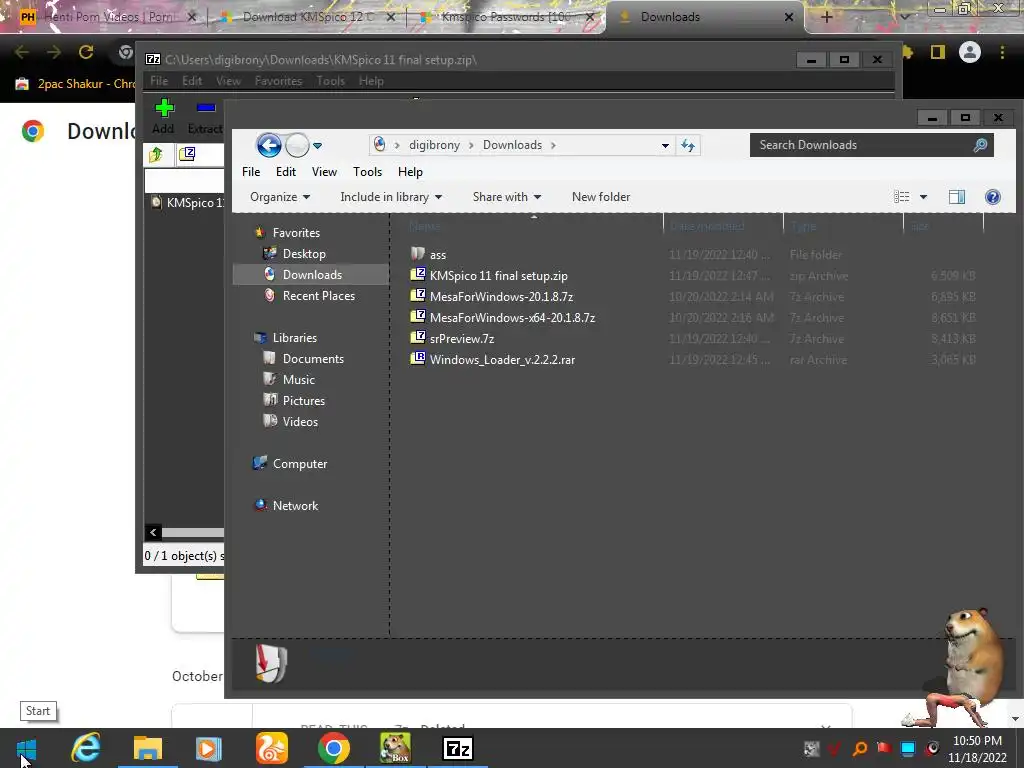Select Computer in the navigation pane
Viewport: 1024px width, 768px height.
(x=300, y=464)
